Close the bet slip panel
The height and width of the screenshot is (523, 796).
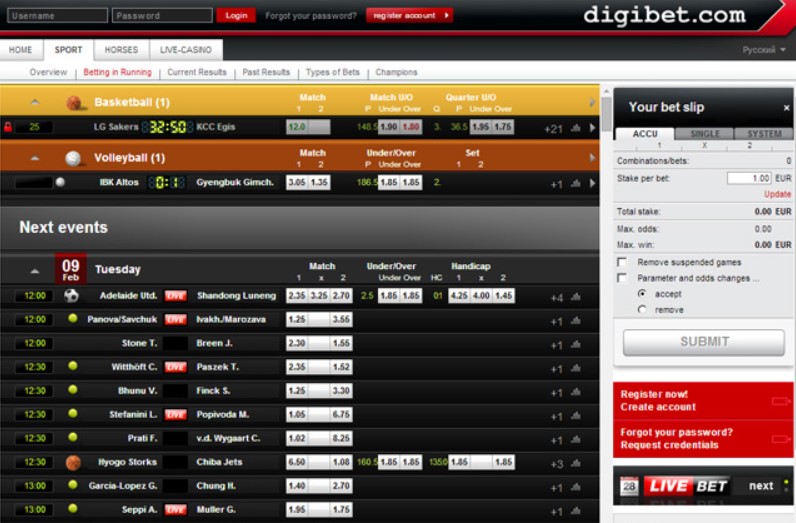(786, 108)
